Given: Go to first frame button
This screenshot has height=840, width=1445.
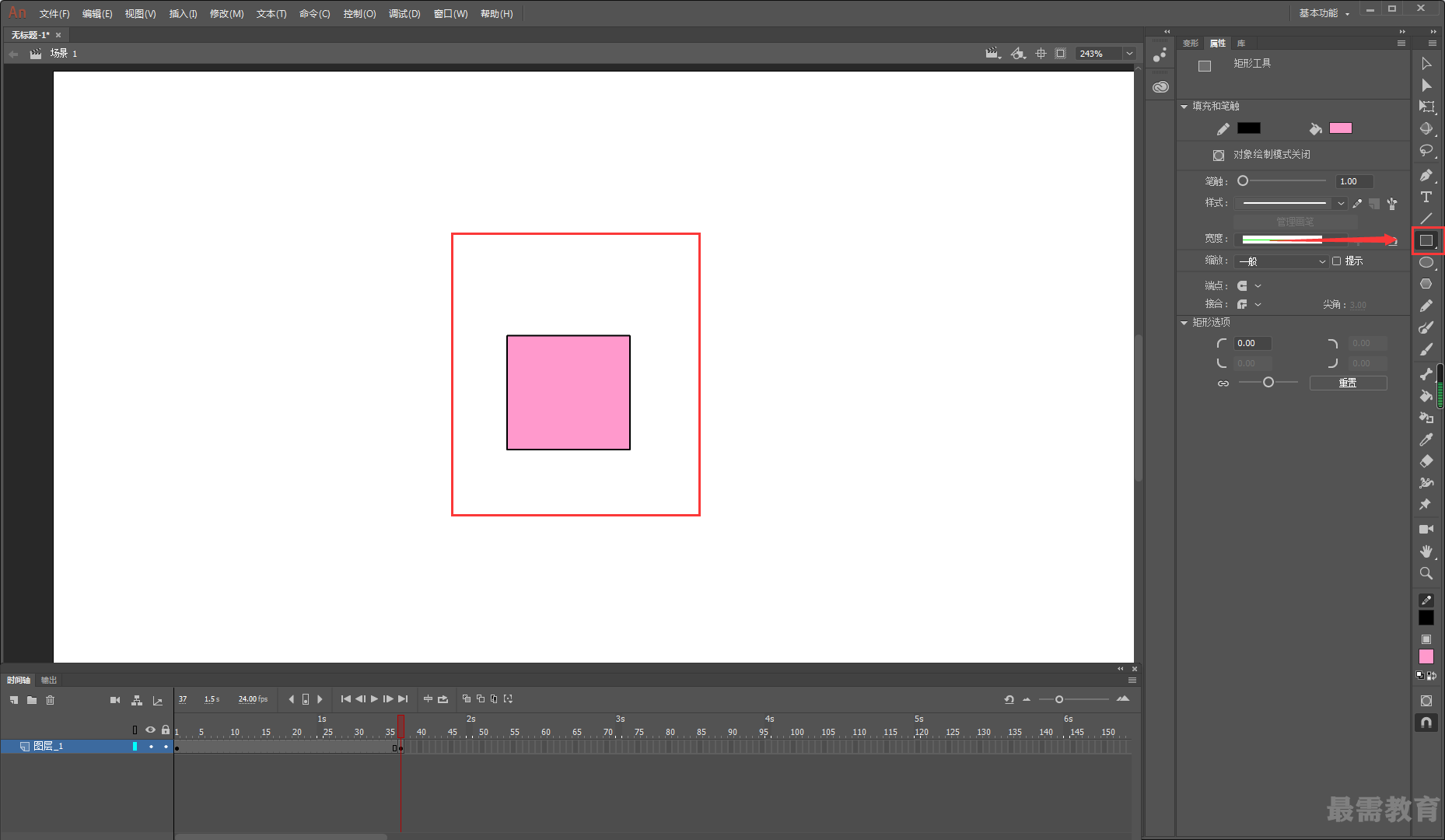Looking at the screenshot, I should pos(346,699).
